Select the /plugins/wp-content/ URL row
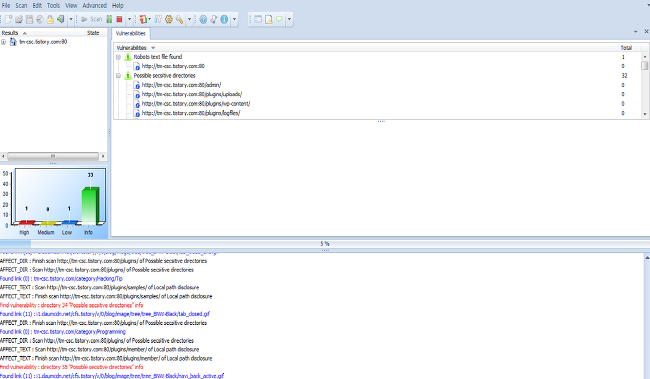The image size is (650, 379). 377,104
